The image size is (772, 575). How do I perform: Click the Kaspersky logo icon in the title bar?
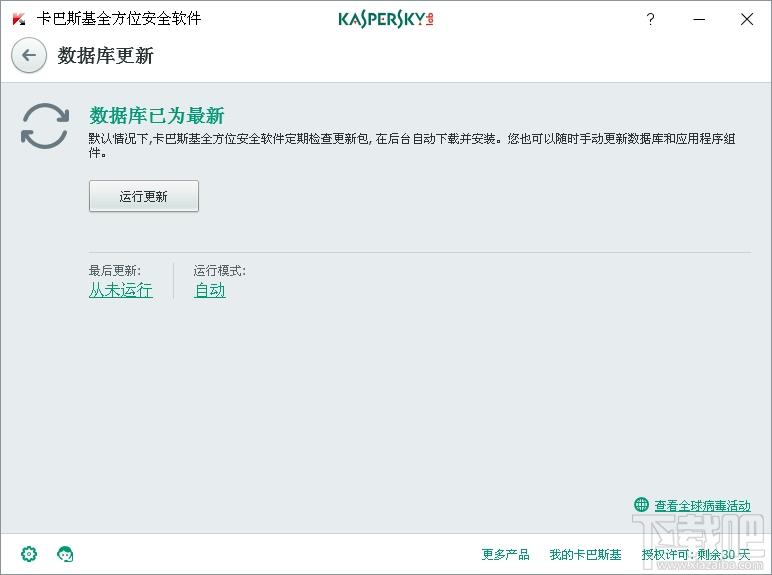(19, 19)
